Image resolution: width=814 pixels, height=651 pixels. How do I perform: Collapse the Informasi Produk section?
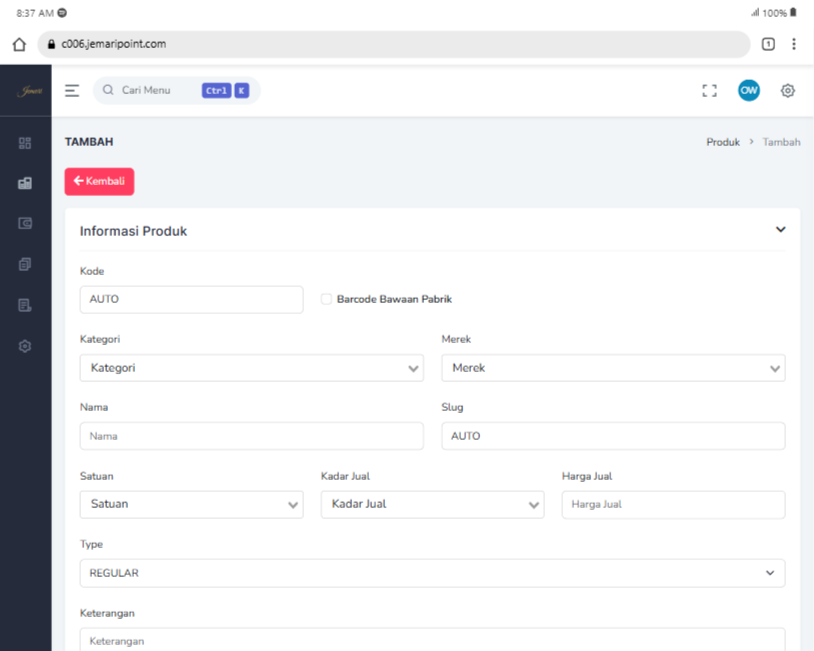[x=781, y=230]
